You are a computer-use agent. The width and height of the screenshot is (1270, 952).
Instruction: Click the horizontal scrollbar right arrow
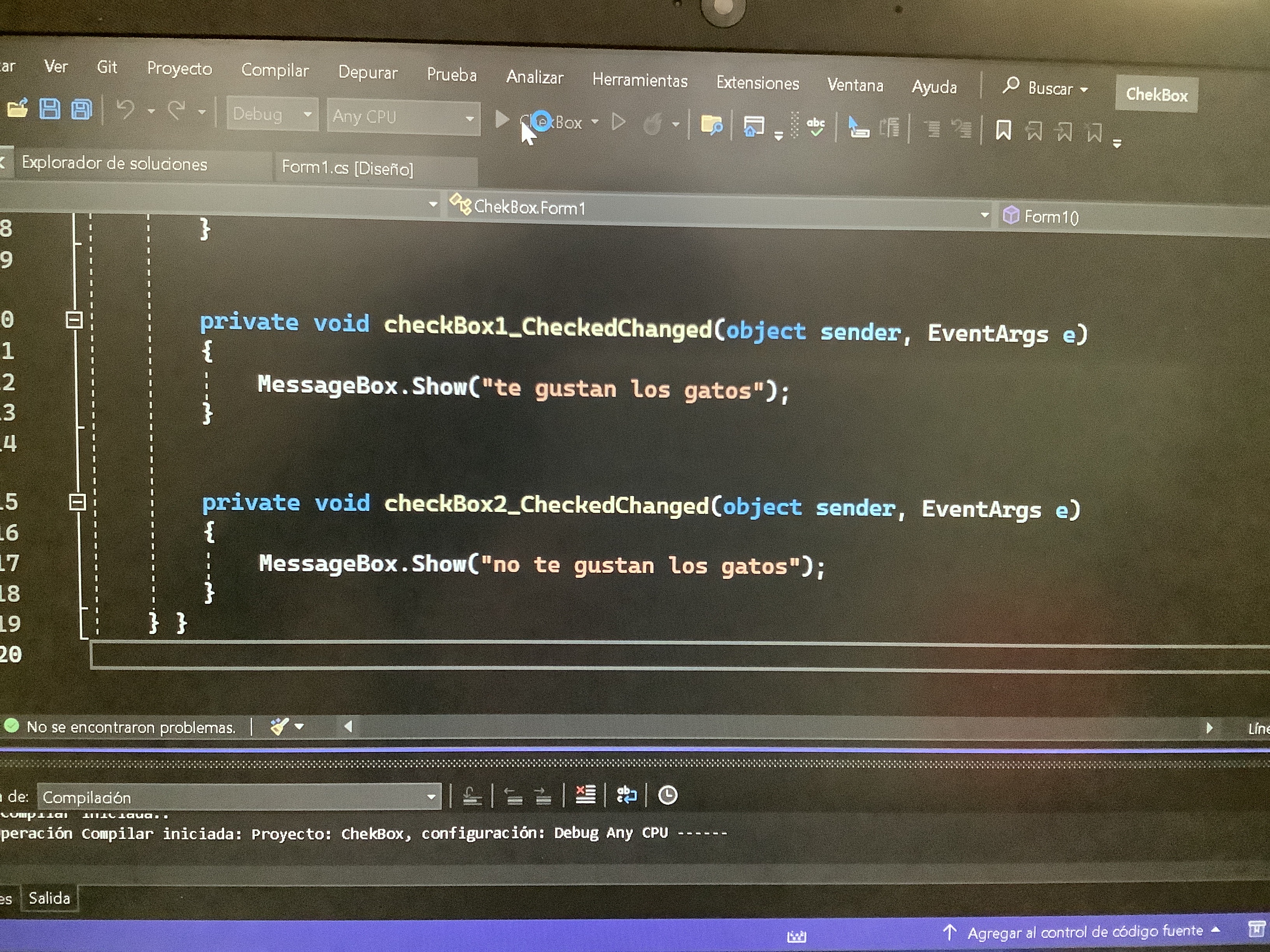coord(1209,728)
